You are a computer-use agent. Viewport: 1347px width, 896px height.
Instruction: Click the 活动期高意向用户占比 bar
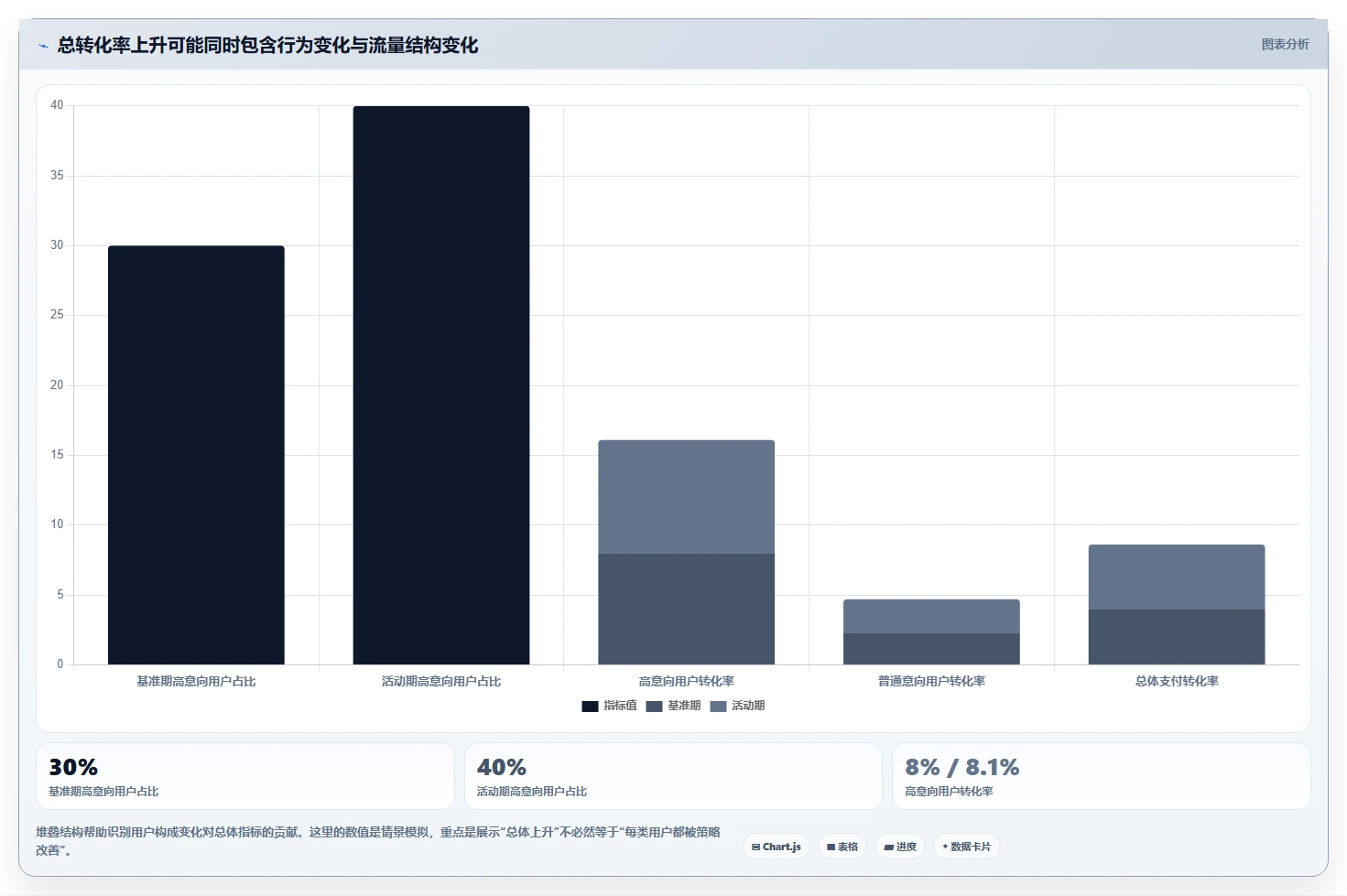click(441, 385)
